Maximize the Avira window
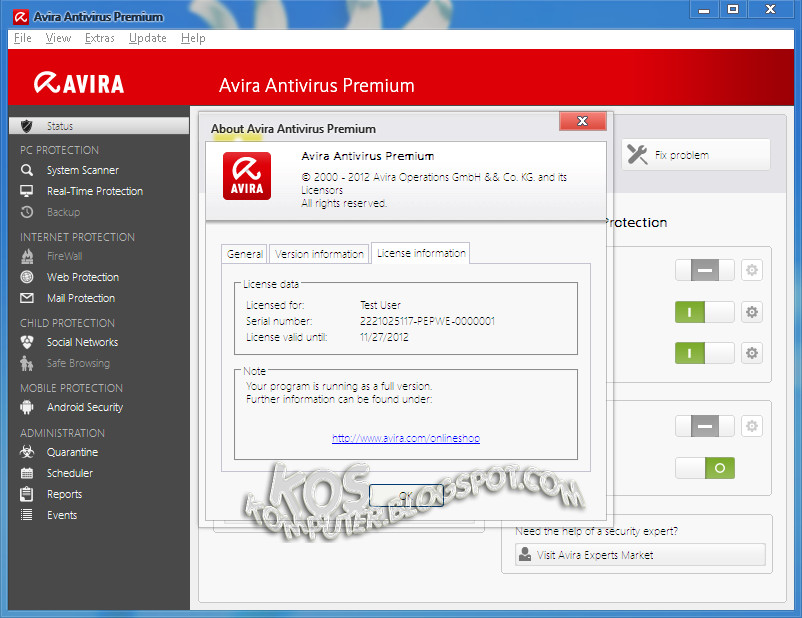This screenshot has width=802, height=618. tap(733, 9)
